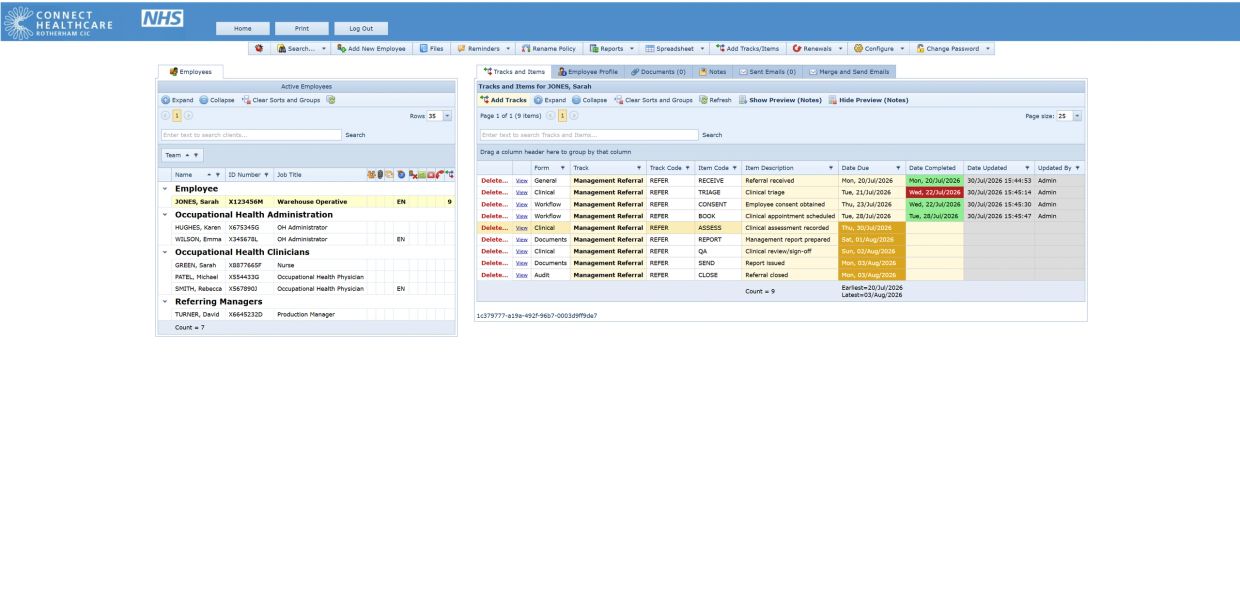Screen dimensions: 1240x605
Task: Open the Search toolbar menu
Action: click(x=302, y=48)
